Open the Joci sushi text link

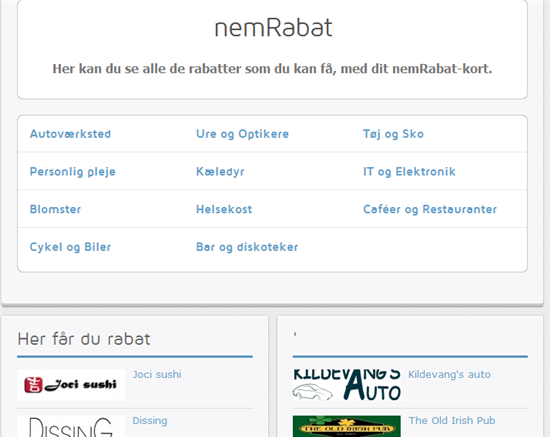click(157, 375)
